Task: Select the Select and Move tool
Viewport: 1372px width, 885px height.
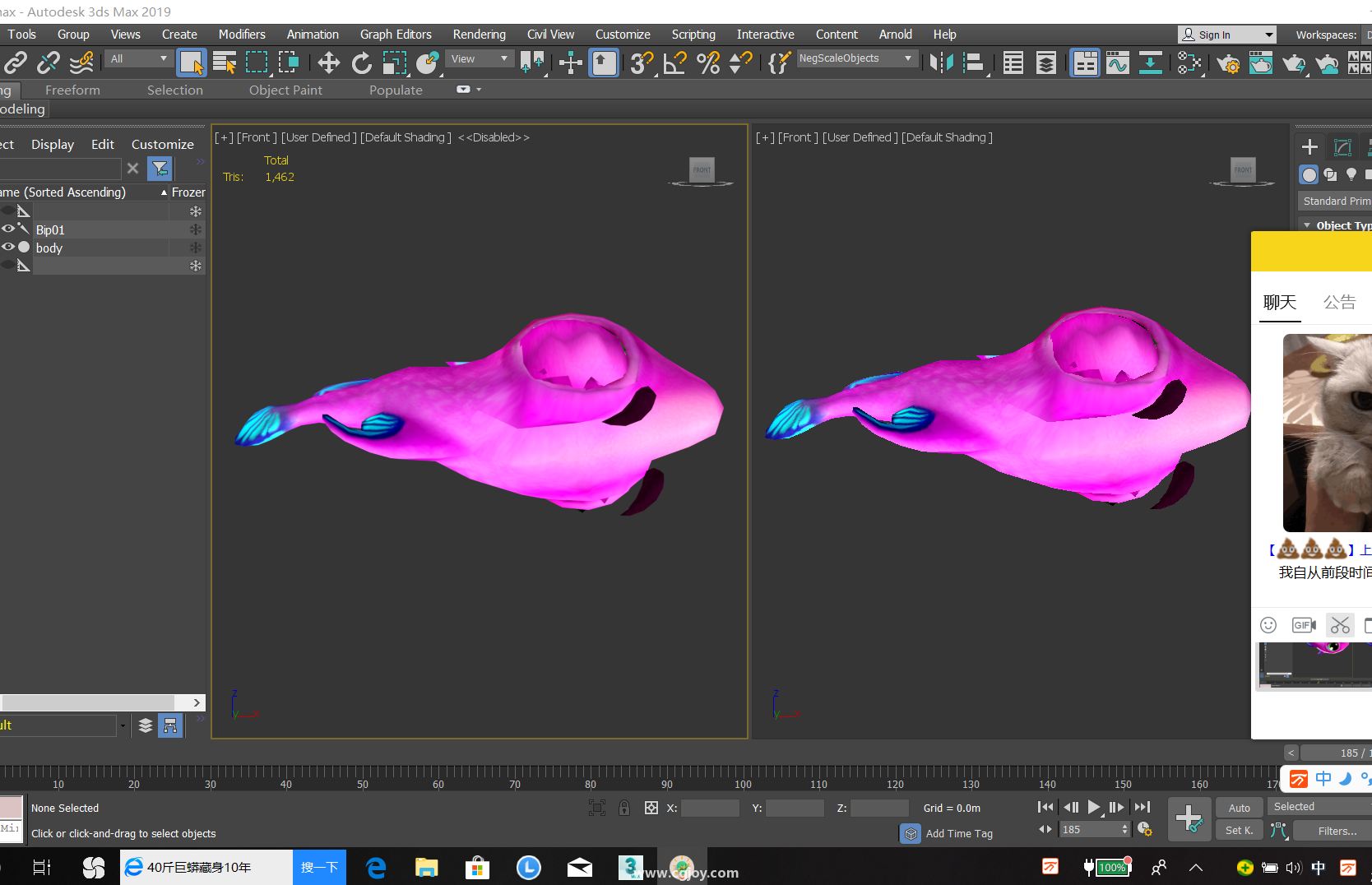Action: pyautogui.click(x=329, y=63)
